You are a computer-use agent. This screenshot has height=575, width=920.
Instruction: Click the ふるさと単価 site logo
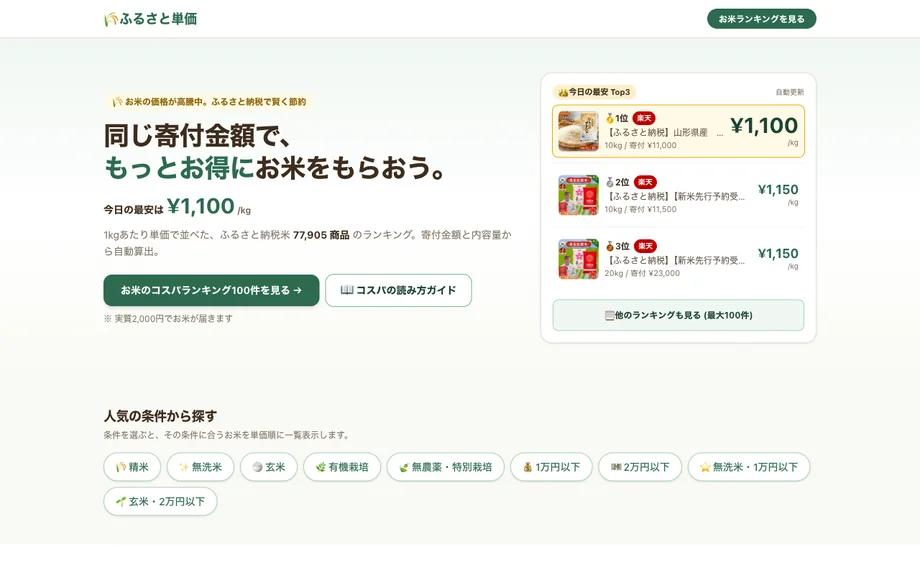pyautogui.click(x=151, y=19)
